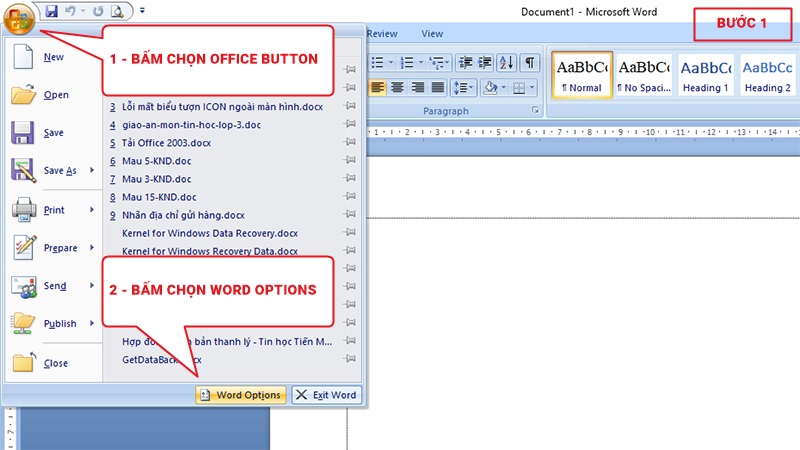Click the Sort icon in Paragraph group
The width and height of the screenshot is (800, 450).
click(506, 63)
